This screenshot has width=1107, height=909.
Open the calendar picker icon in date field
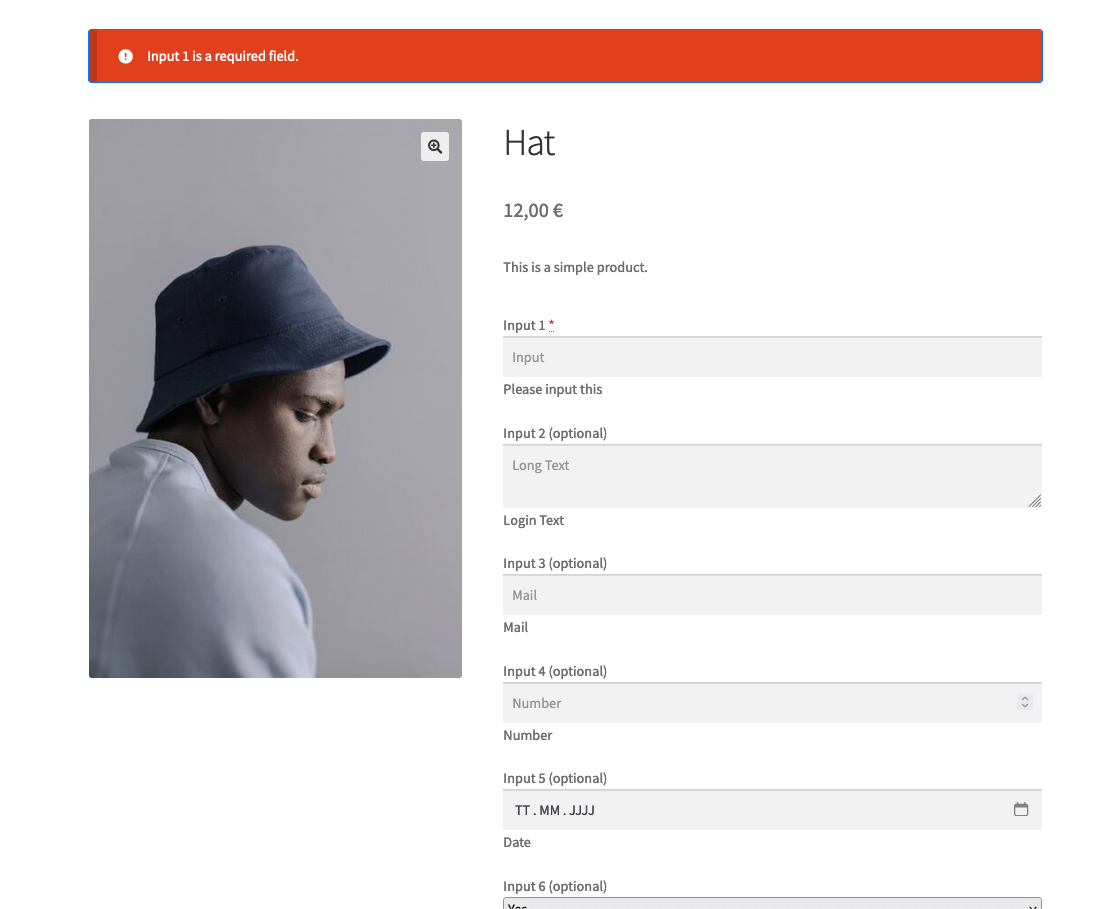coord(1021,809)
